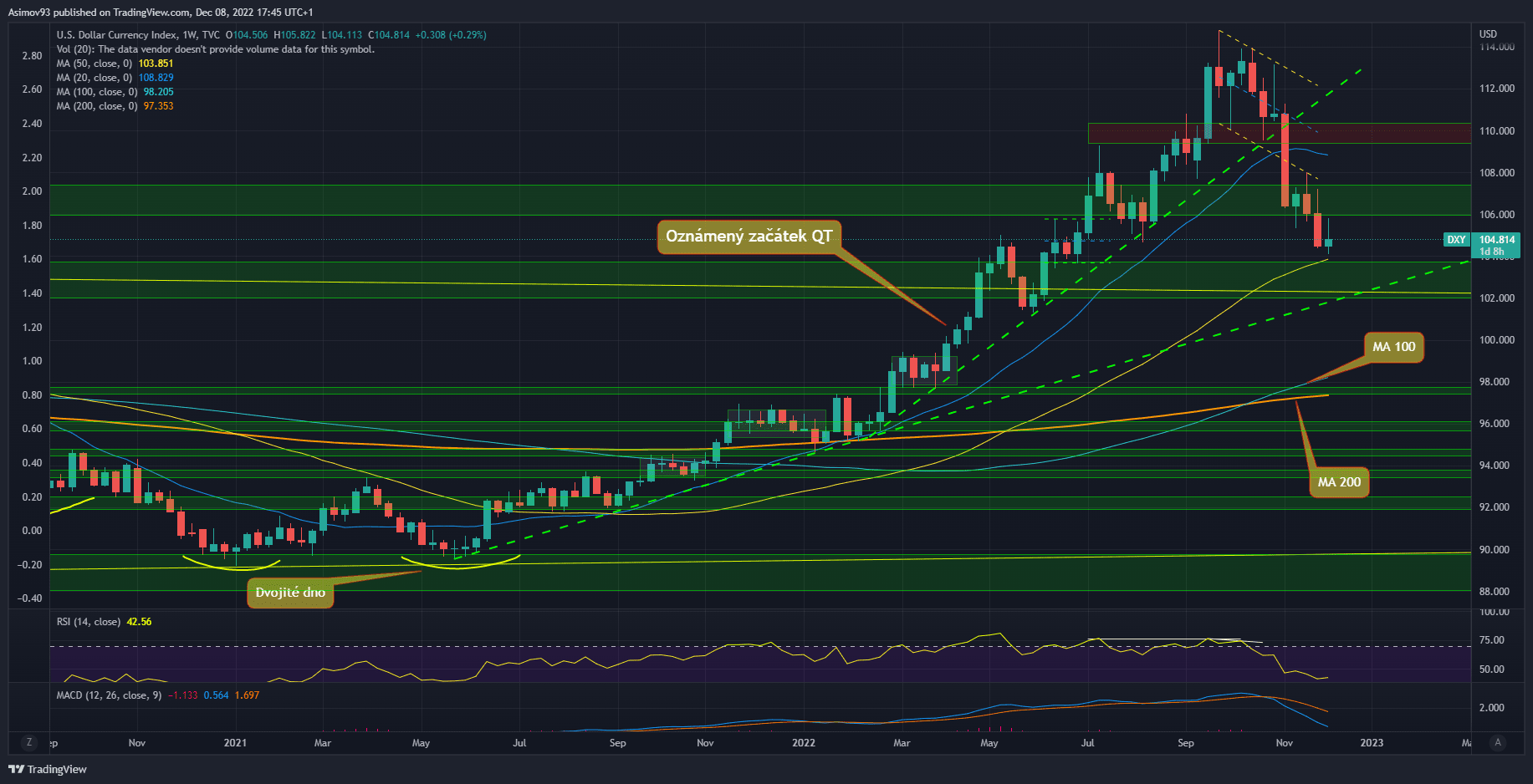Select the Dvojité dno callout label
Screen dimensions: 1533x784
point(290,593)
